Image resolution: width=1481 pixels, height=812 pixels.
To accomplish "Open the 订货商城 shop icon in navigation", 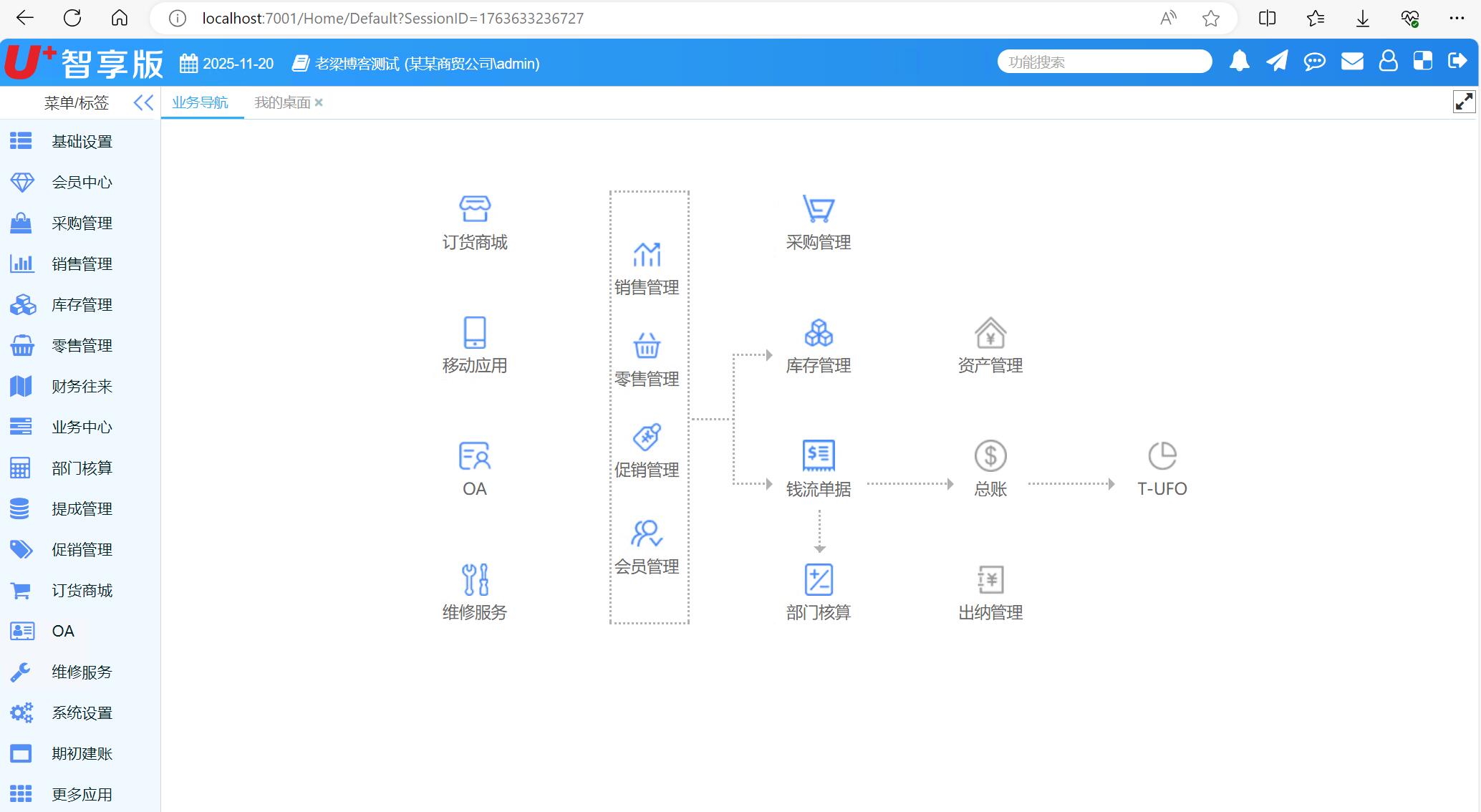I will (x=474, y=209).
